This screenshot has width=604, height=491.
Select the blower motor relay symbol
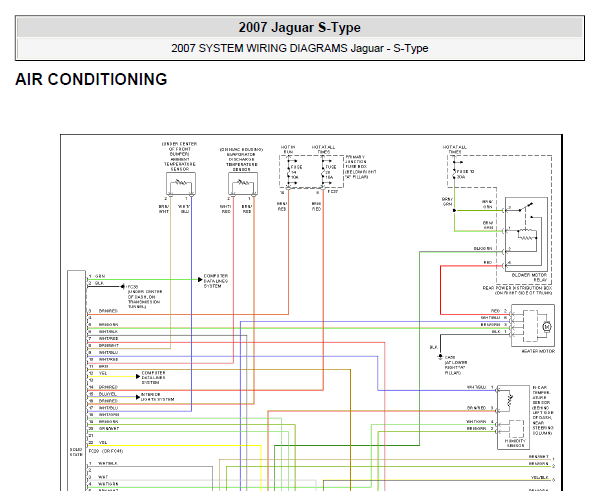(x=527, y=232)
